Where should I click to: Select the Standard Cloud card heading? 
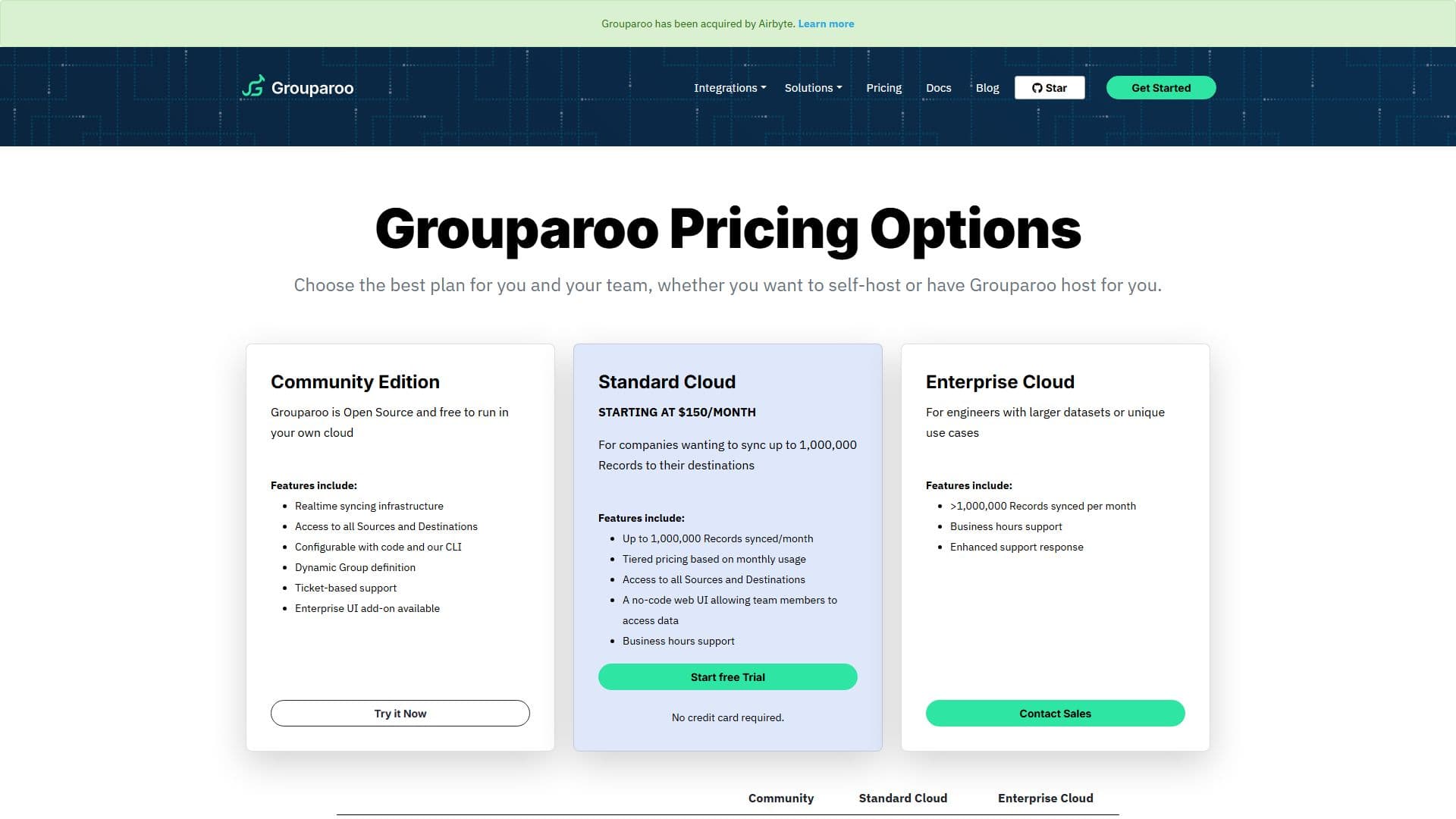(667, 381)
